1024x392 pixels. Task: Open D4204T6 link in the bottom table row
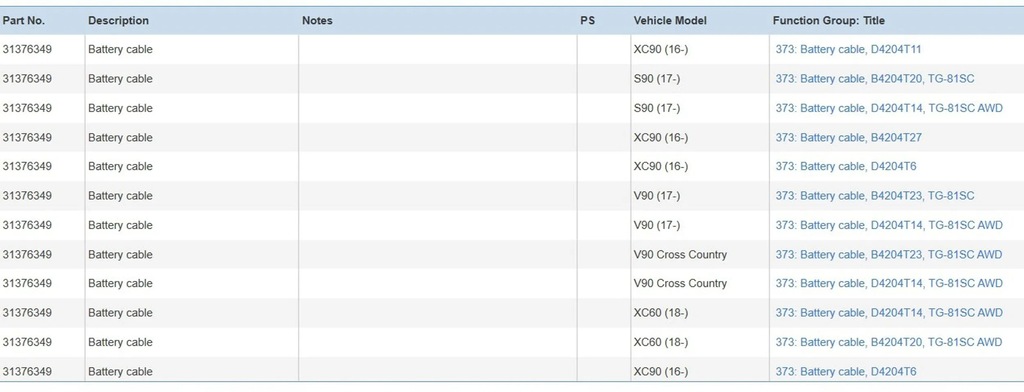tap(846, 372)
